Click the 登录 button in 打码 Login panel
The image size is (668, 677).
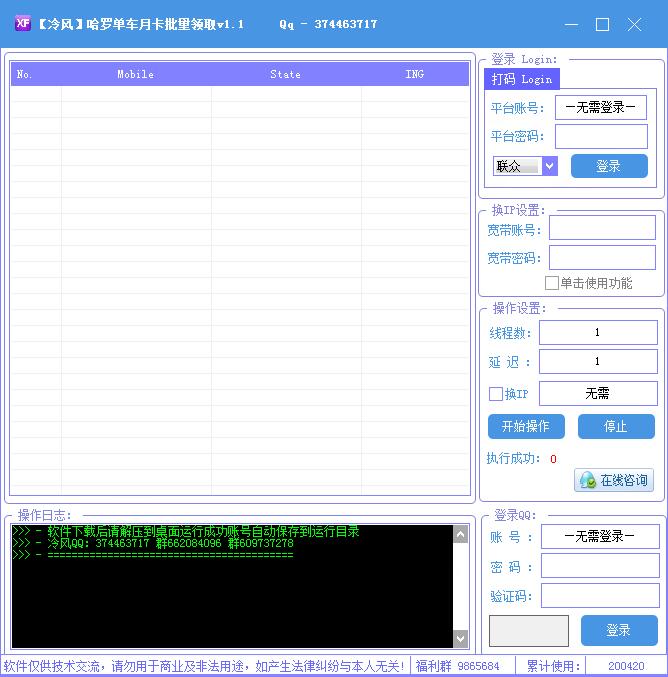coord(609,166)
